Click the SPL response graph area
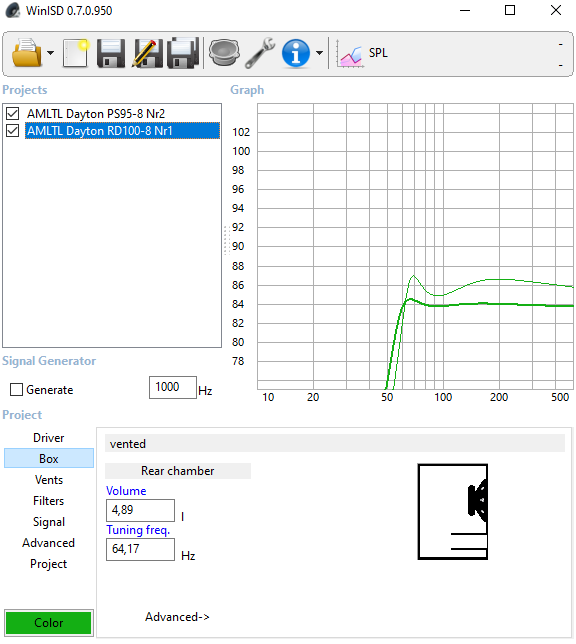Screen dimensions: 576x644 (x=415, y=246)
